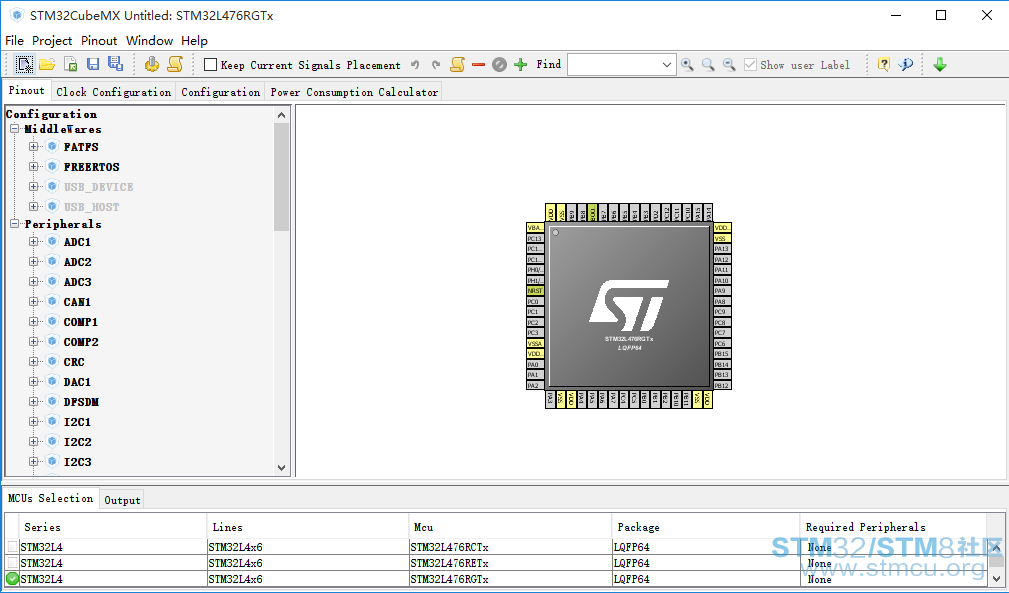
Task: Click the tree scrollbar down arrow
Action: pyautogui.click(x=281, y=468)
